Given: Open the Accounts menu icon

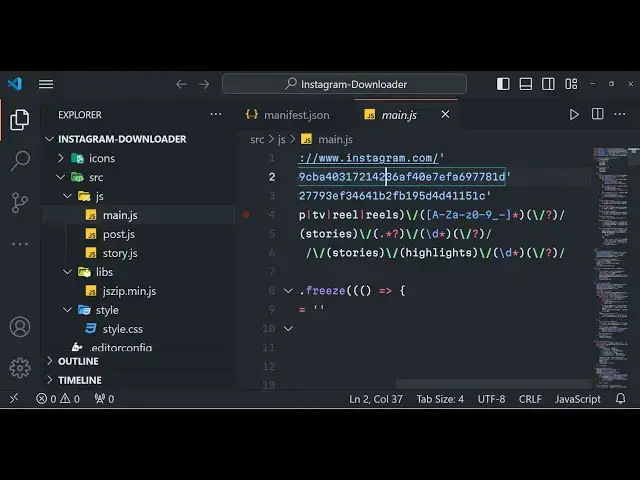Looking at the screenshot, I should [x=20, y=327].
